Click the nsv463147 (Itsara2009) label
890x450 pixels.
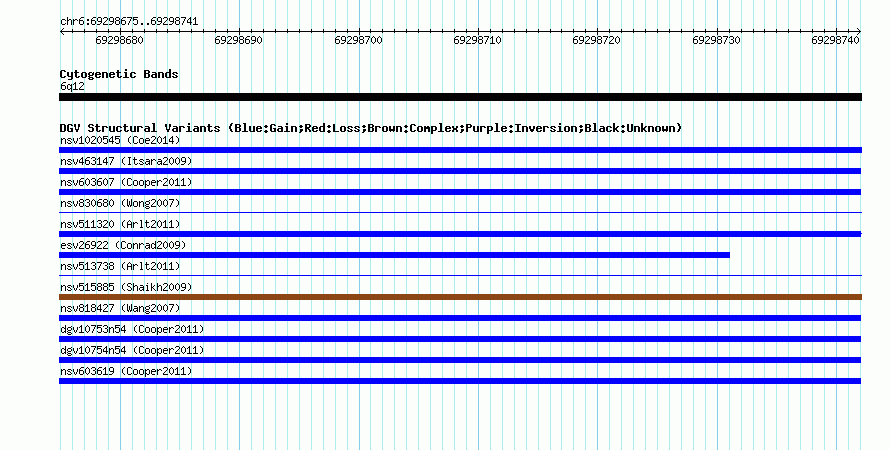(126, 161)
